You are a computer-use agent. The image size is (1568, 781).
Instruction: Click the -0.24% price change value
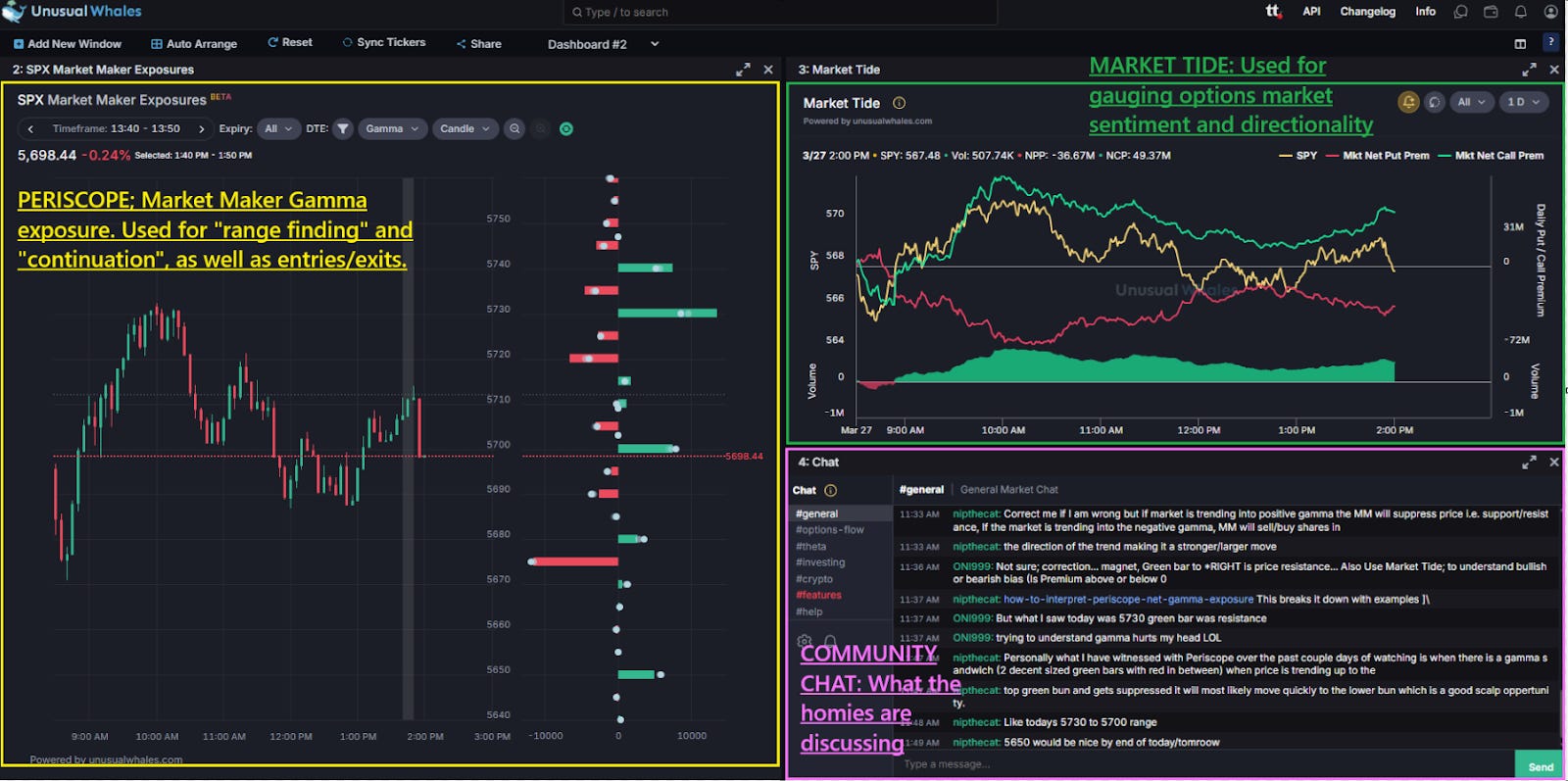[x=106, y=156]
